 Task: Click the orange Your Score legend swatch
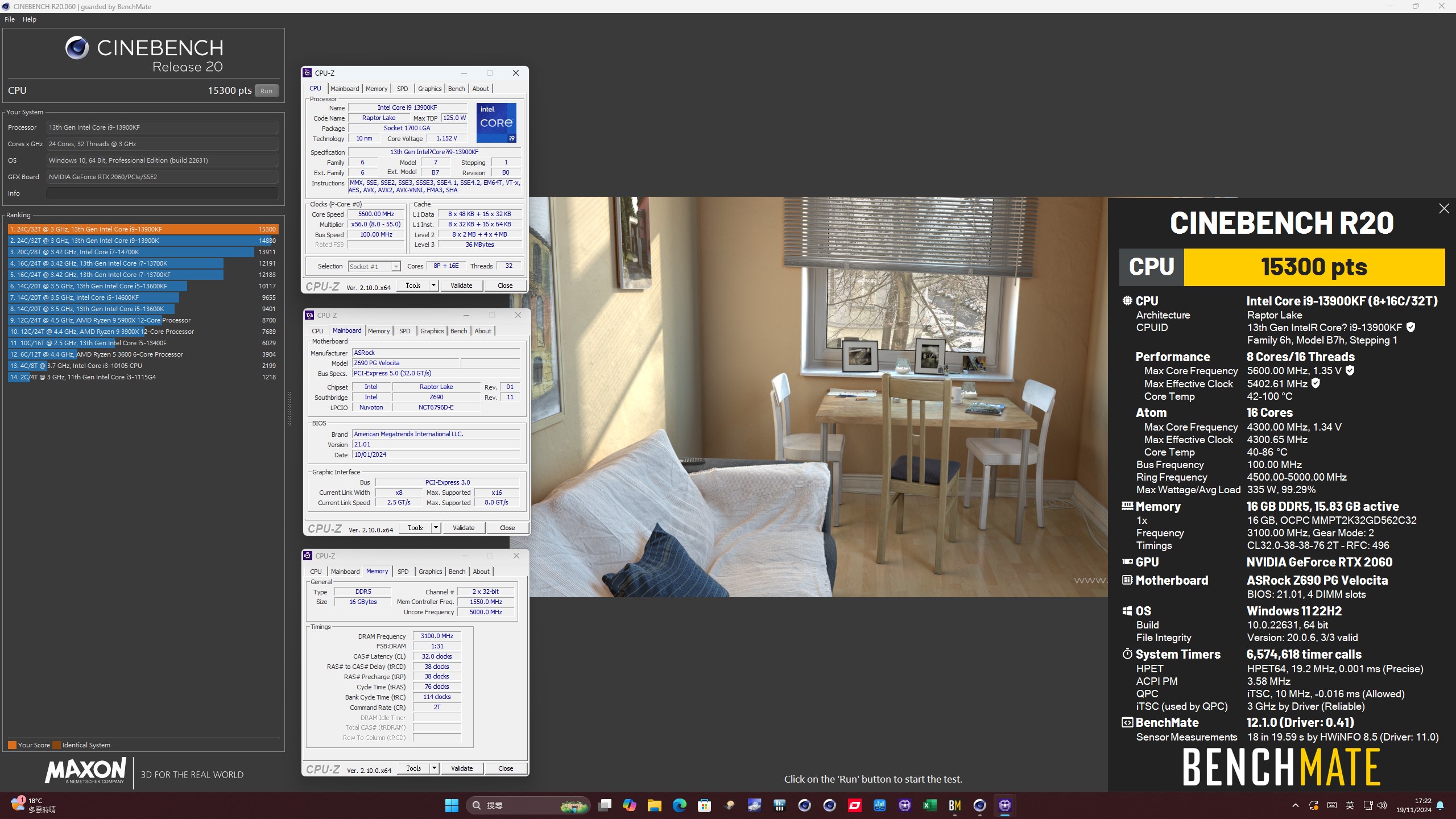coord(12,745)
